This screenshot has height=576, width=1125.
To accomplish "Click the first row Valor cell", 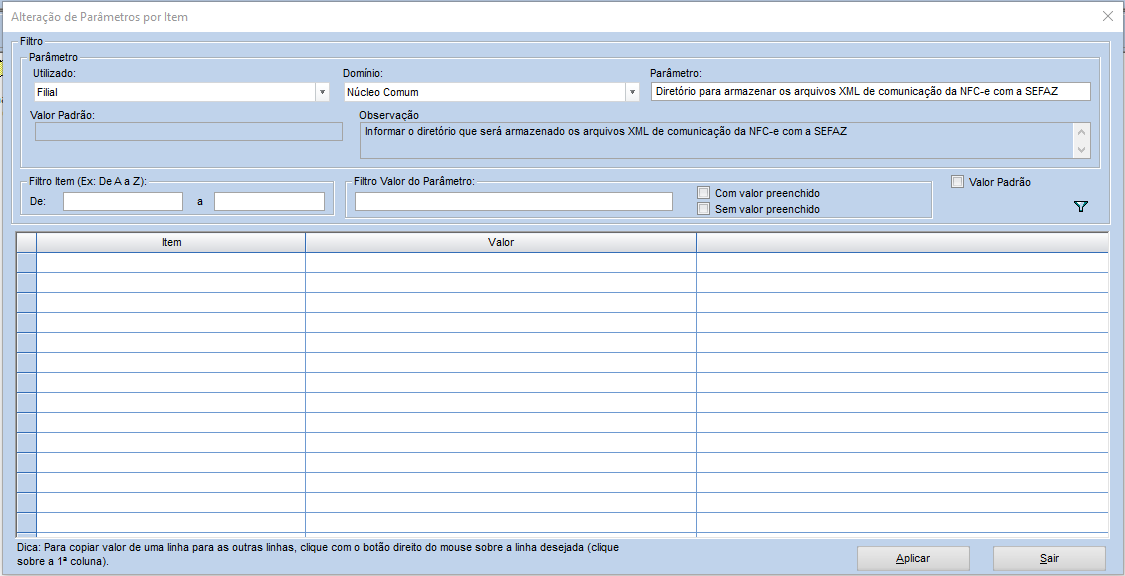I will pos(501,262).
